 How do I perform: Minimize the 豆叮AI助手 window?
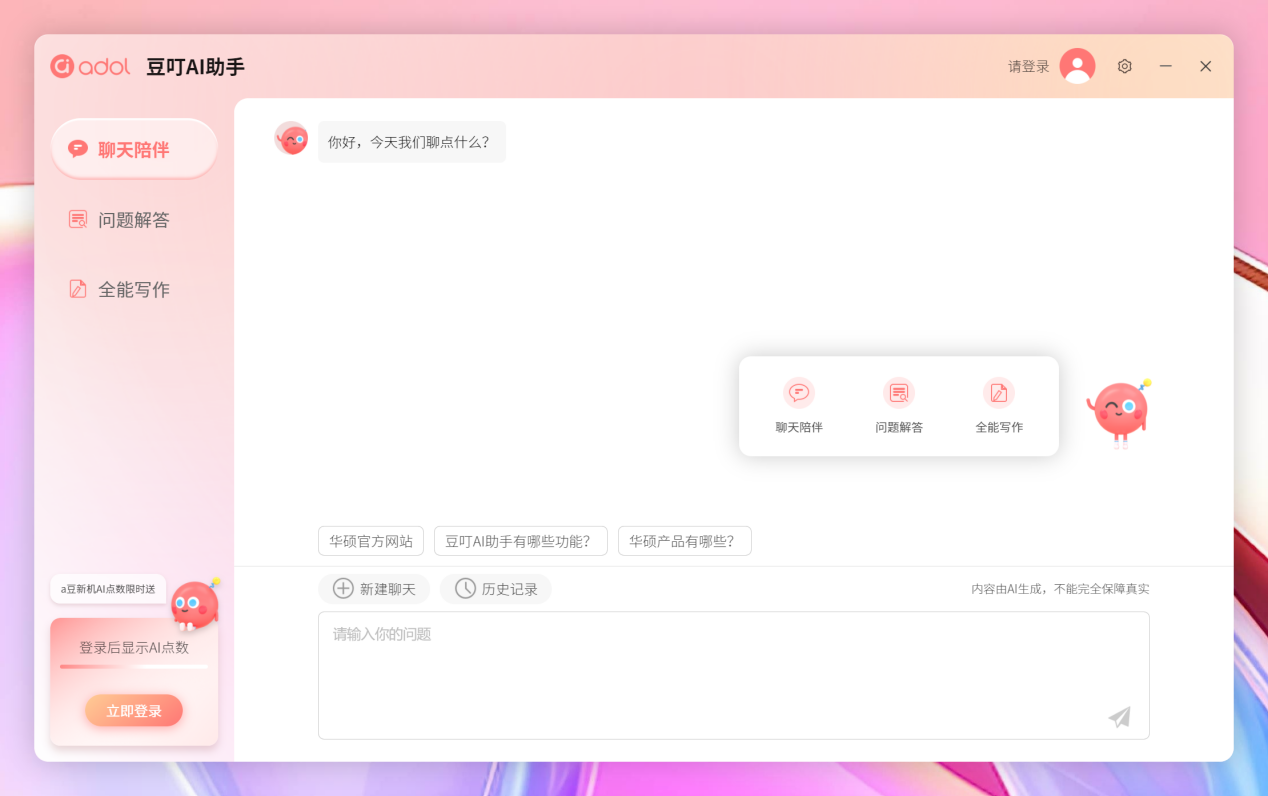[1166, 66]
